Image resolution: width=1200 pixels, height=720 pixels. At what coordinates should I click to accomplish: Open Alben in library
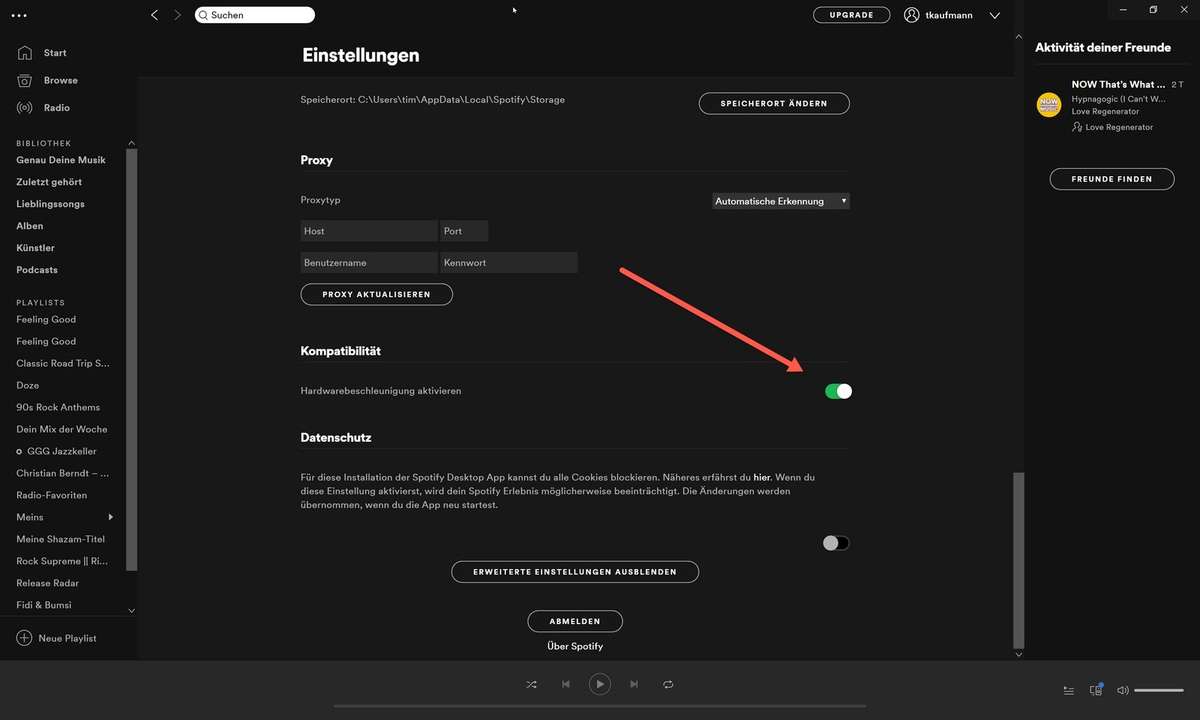click(x=30, y=226)
